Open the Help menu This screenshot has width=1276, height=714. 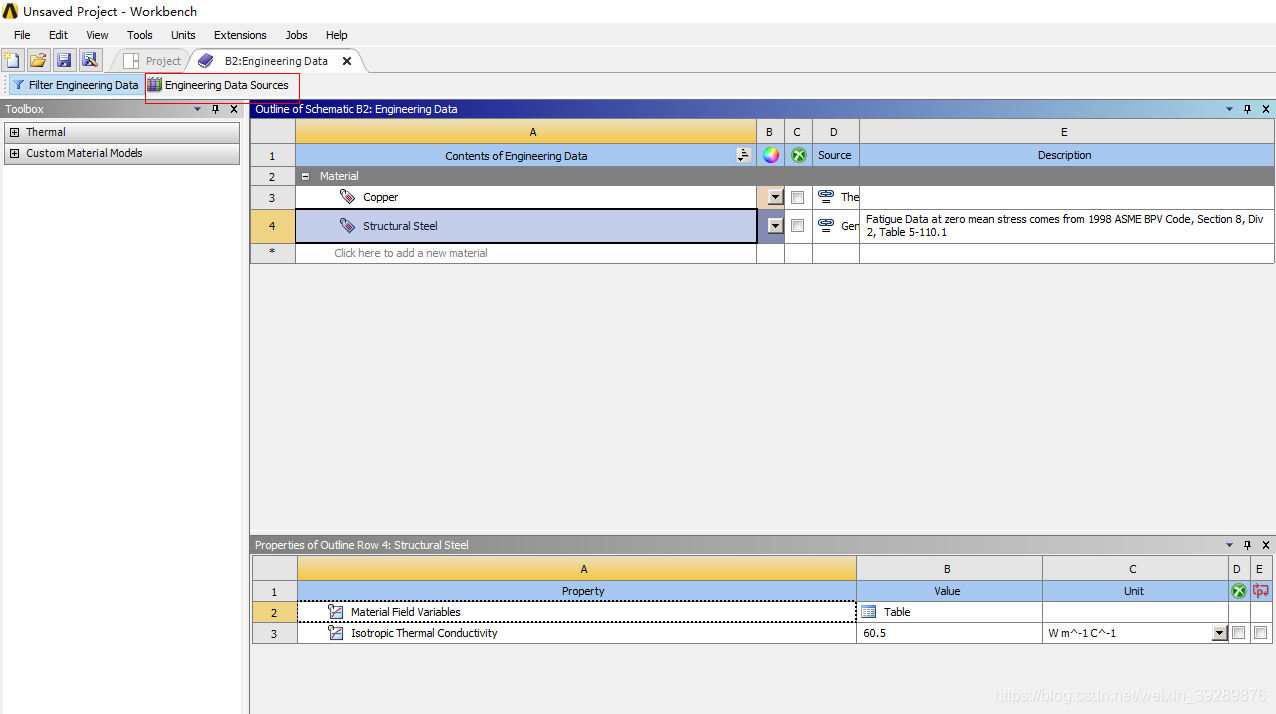click(x=336, y=35)
